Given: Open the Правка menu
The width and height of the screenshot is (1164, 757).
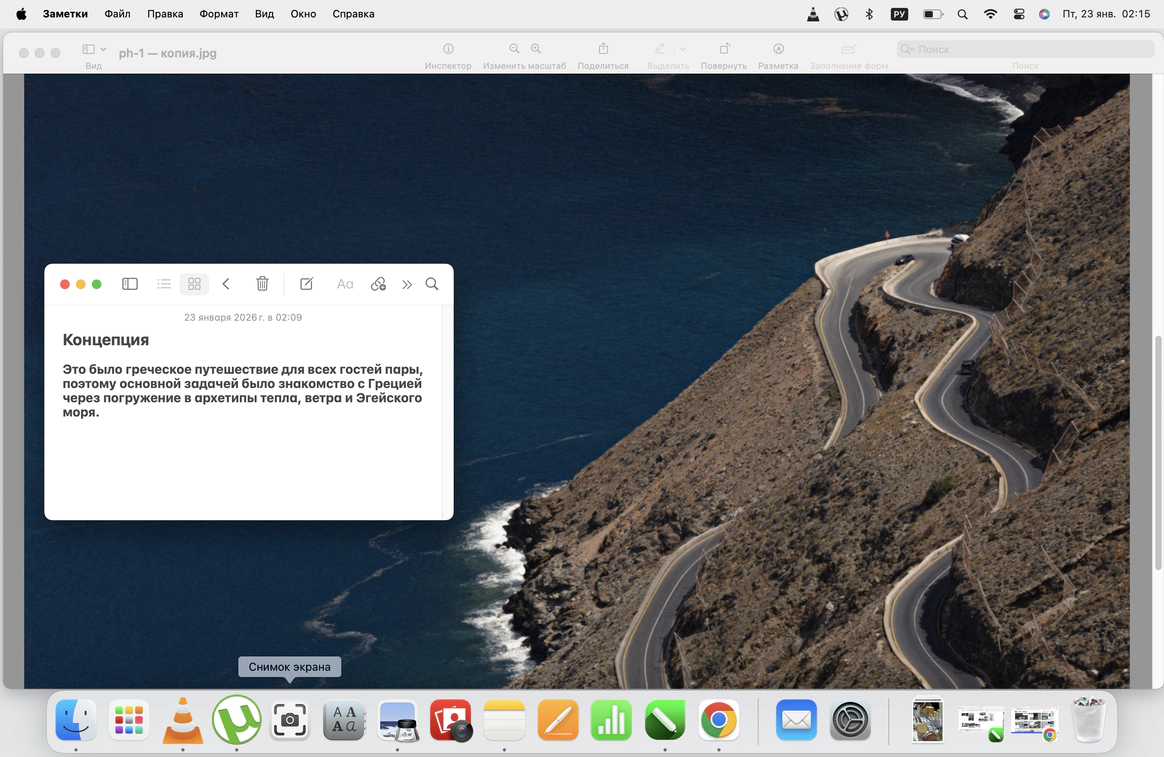Looking at the screenshot, I should point(165,14).
